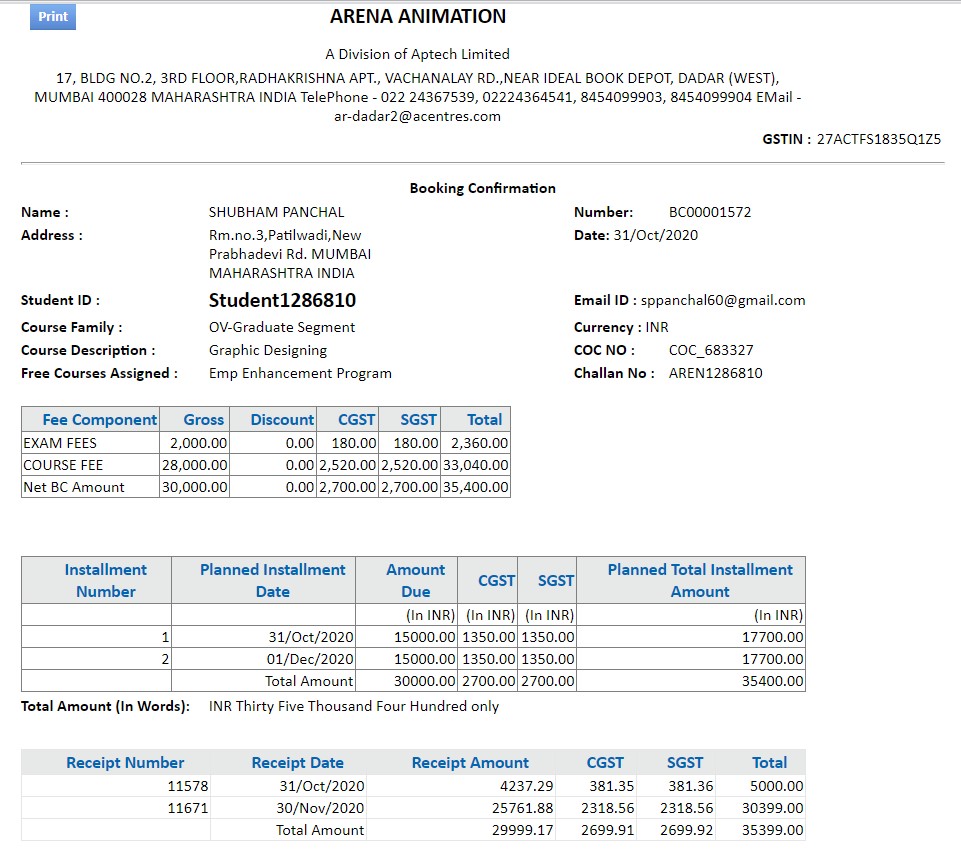Click challan number AREN1286810
This screenshot has height=853, width=961.
click(715, 373)
